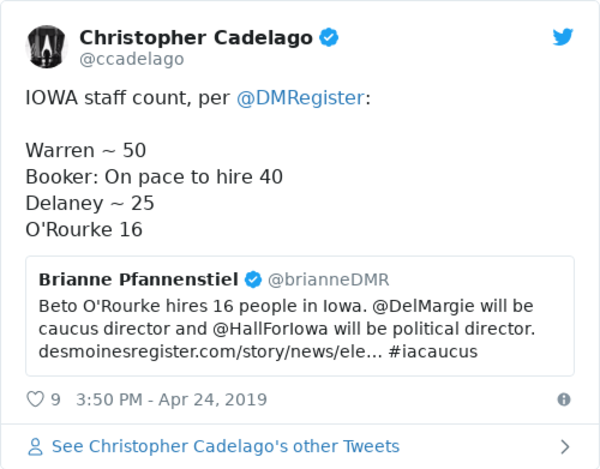
Task: Open the @brianneDMR handle
Action: [329, 279]
